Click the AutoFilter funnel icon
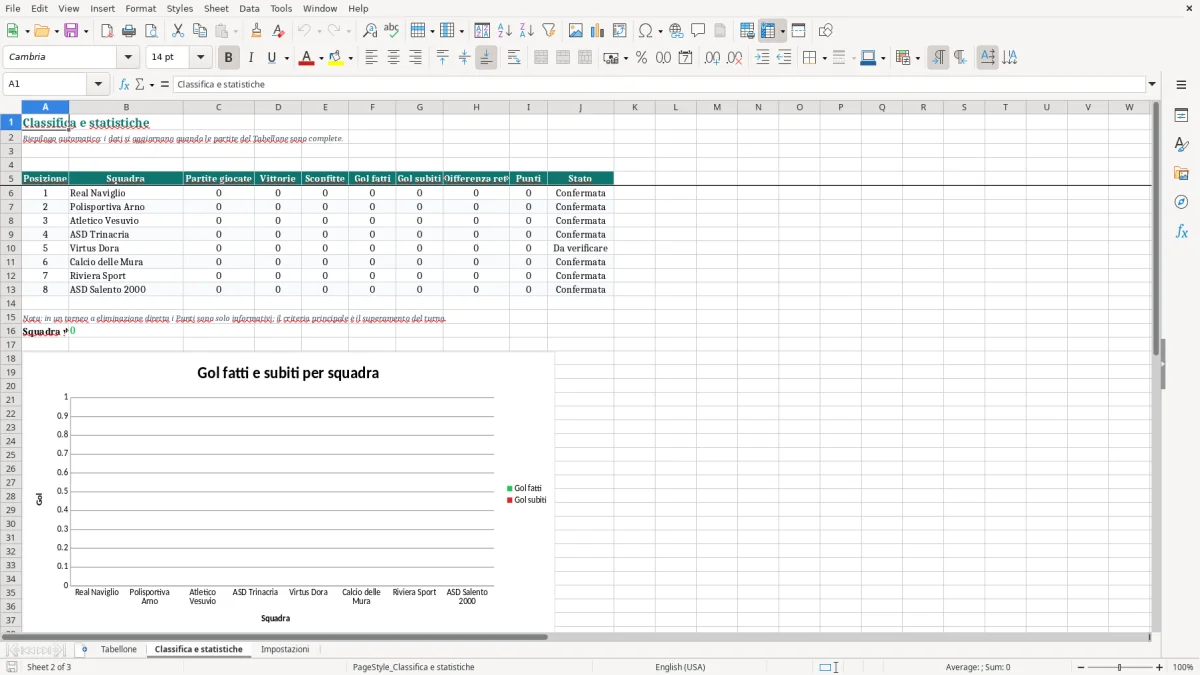Viewport: 1200px width, 675px height. [549, 31]
